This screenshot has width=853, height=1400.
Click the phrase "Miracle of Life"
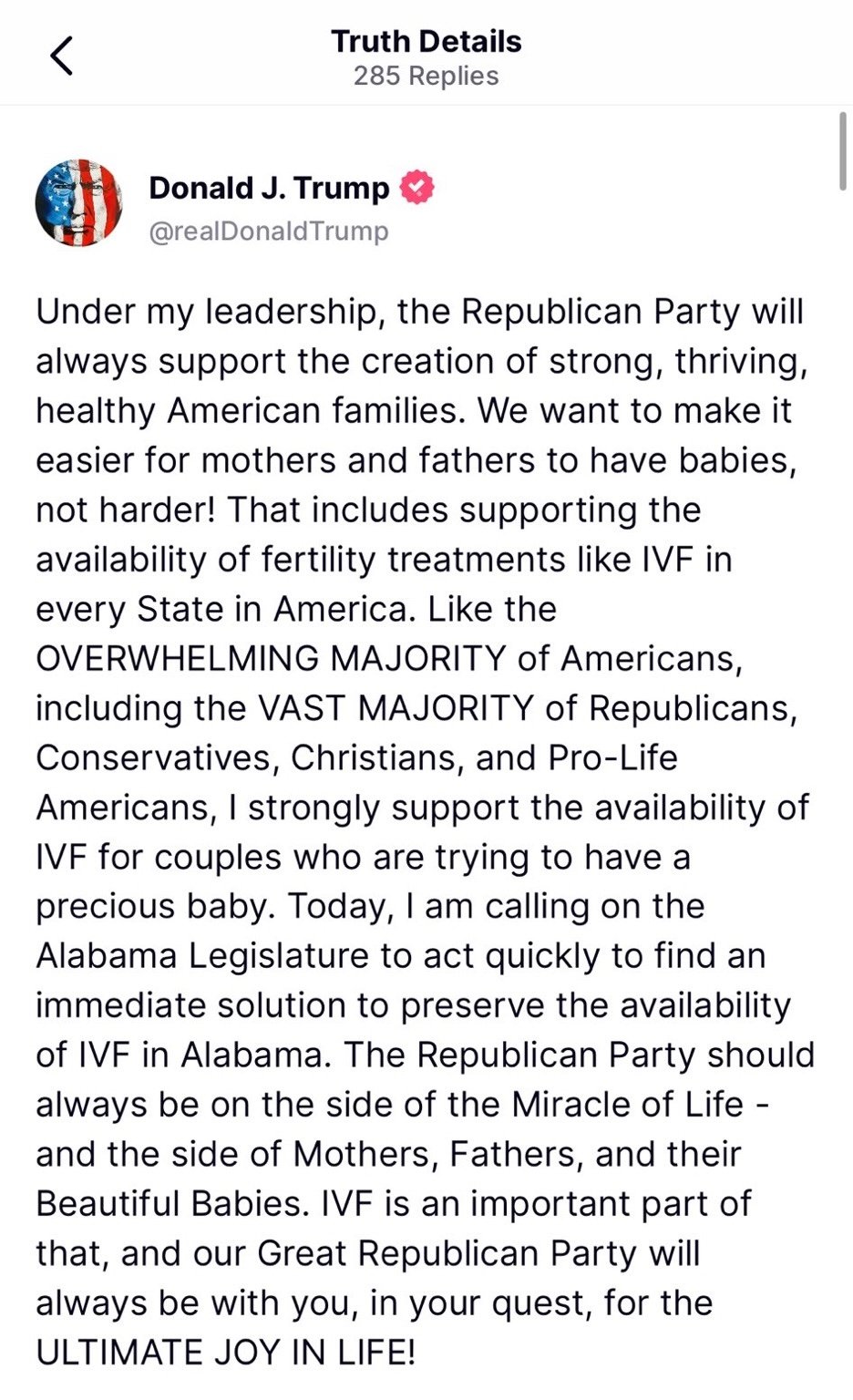click(x=627, y=1104)
